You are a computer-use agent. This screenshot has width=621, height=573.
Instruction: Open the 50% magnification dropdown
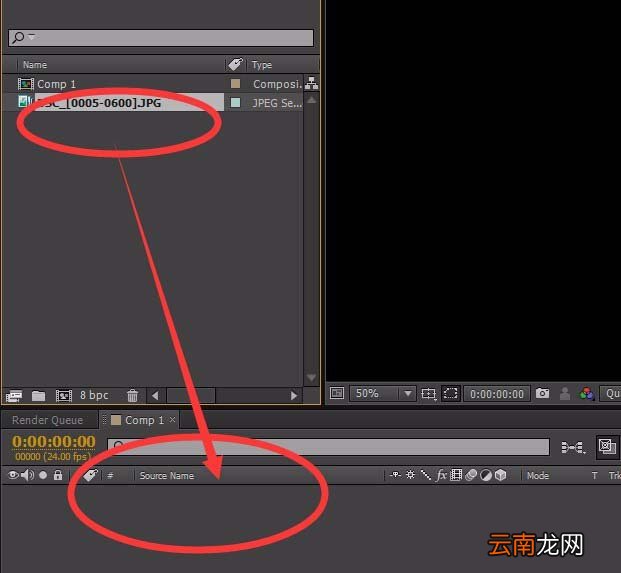click(x=383, y=394)
